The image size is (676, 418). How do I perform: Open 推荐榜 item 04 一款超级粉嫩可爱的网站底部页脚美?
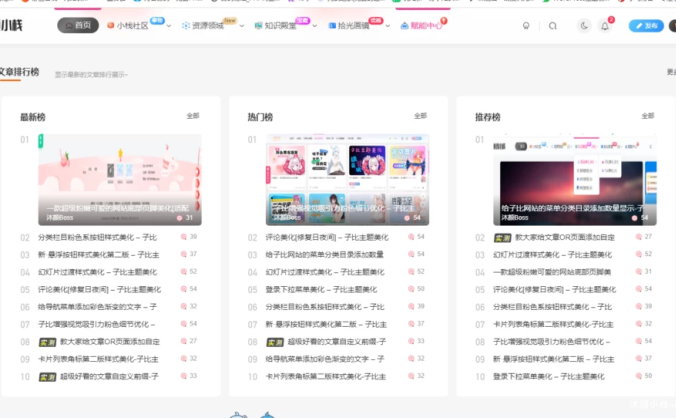tap(552, 272)
